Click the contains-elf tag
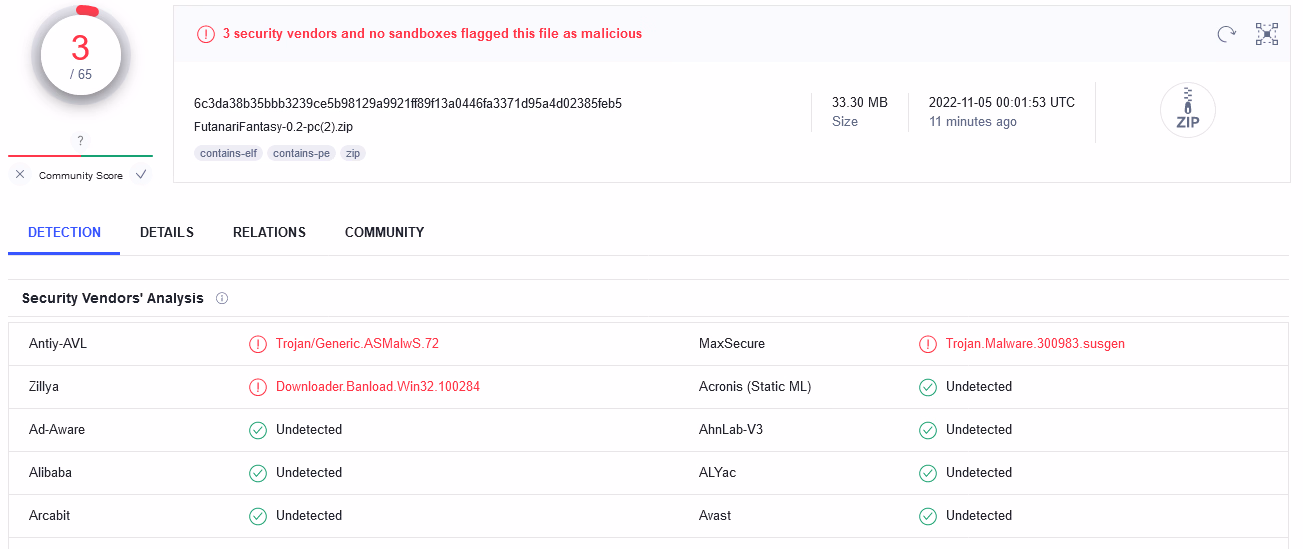The width and height of the screenshot is (1303, 549). click(x=229, y=153)
